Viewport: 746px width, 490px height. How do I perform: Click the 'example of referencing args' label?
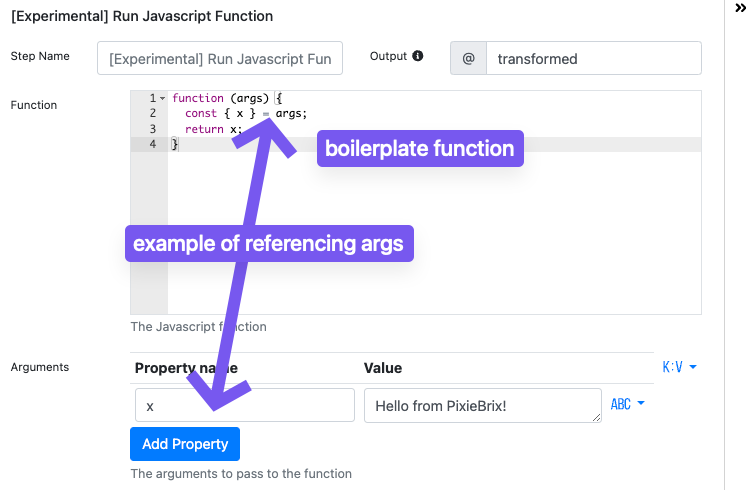[x=268, y=244]
